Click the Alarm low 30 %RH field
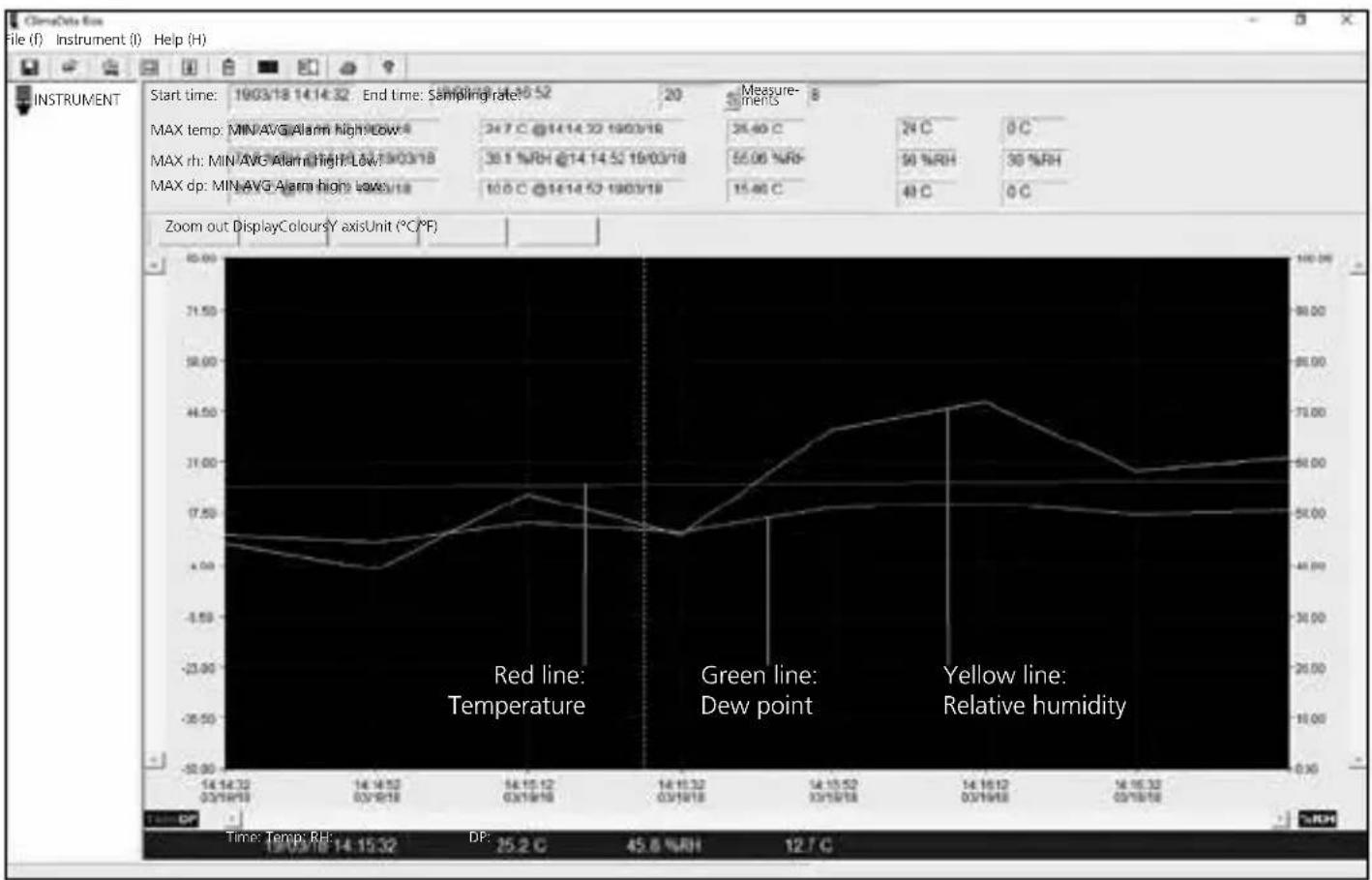Viewport: 1372px width, 880px height. 1036,160
